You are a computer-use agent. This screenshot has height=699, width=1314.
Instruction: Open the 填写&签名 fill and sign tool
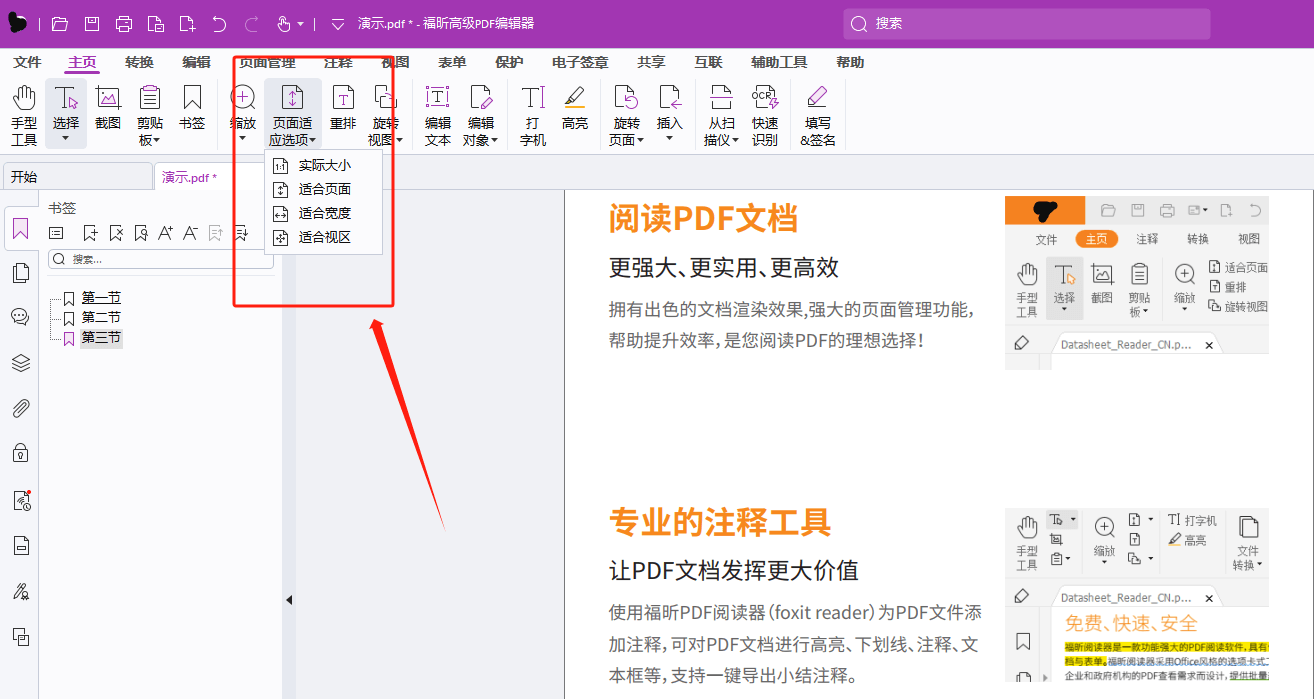(x=817, y=116)
